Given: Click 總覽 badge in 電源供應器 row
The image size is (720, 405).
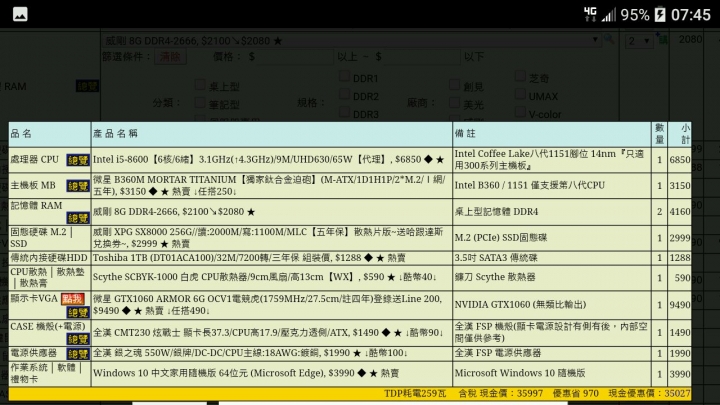Looking at the screenshot, I should [x=78, y=354].
